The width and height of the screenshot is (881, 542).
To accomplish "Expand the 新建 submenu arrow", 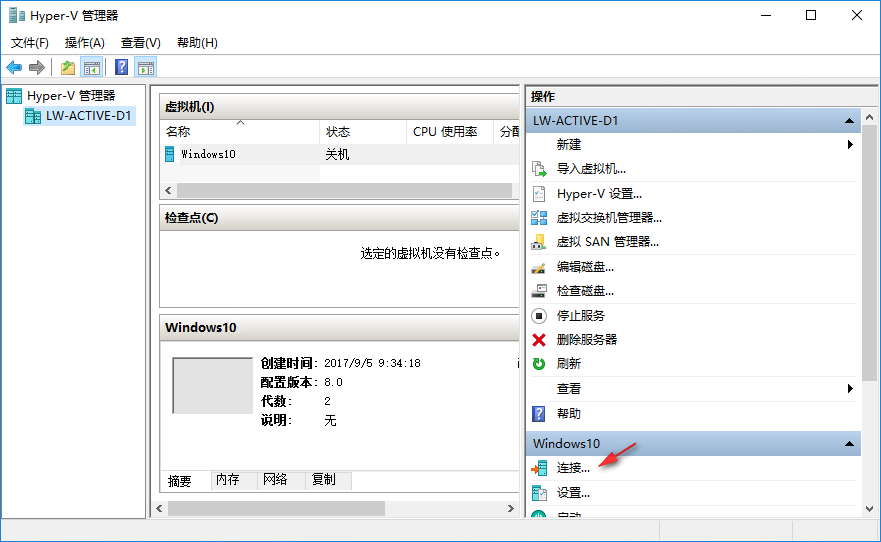I will pyautogui.click(x=850, y=144).
